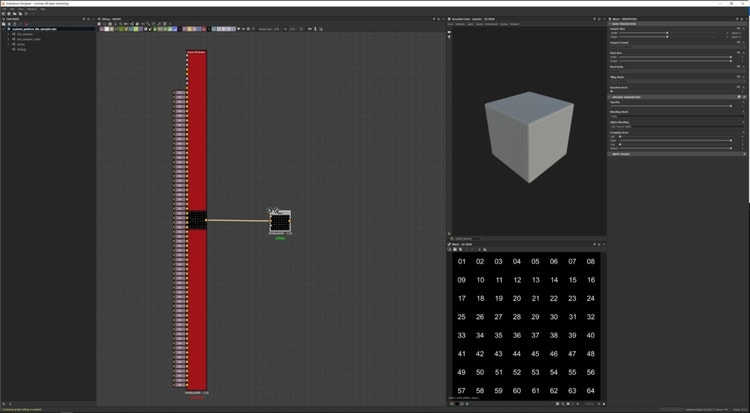
Task: Click the Opacity slider in Specific Parameters
Action: [x=670, y=105]
